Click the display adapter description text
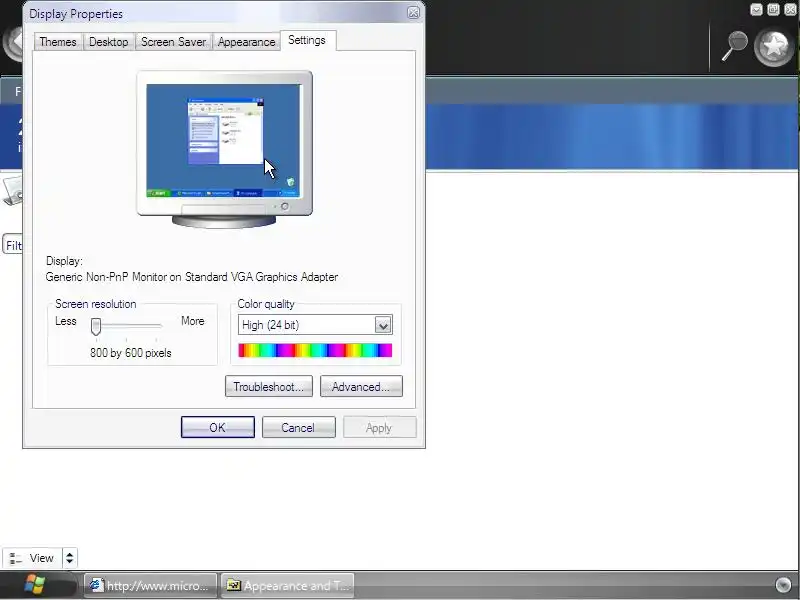 coord(192,277)
